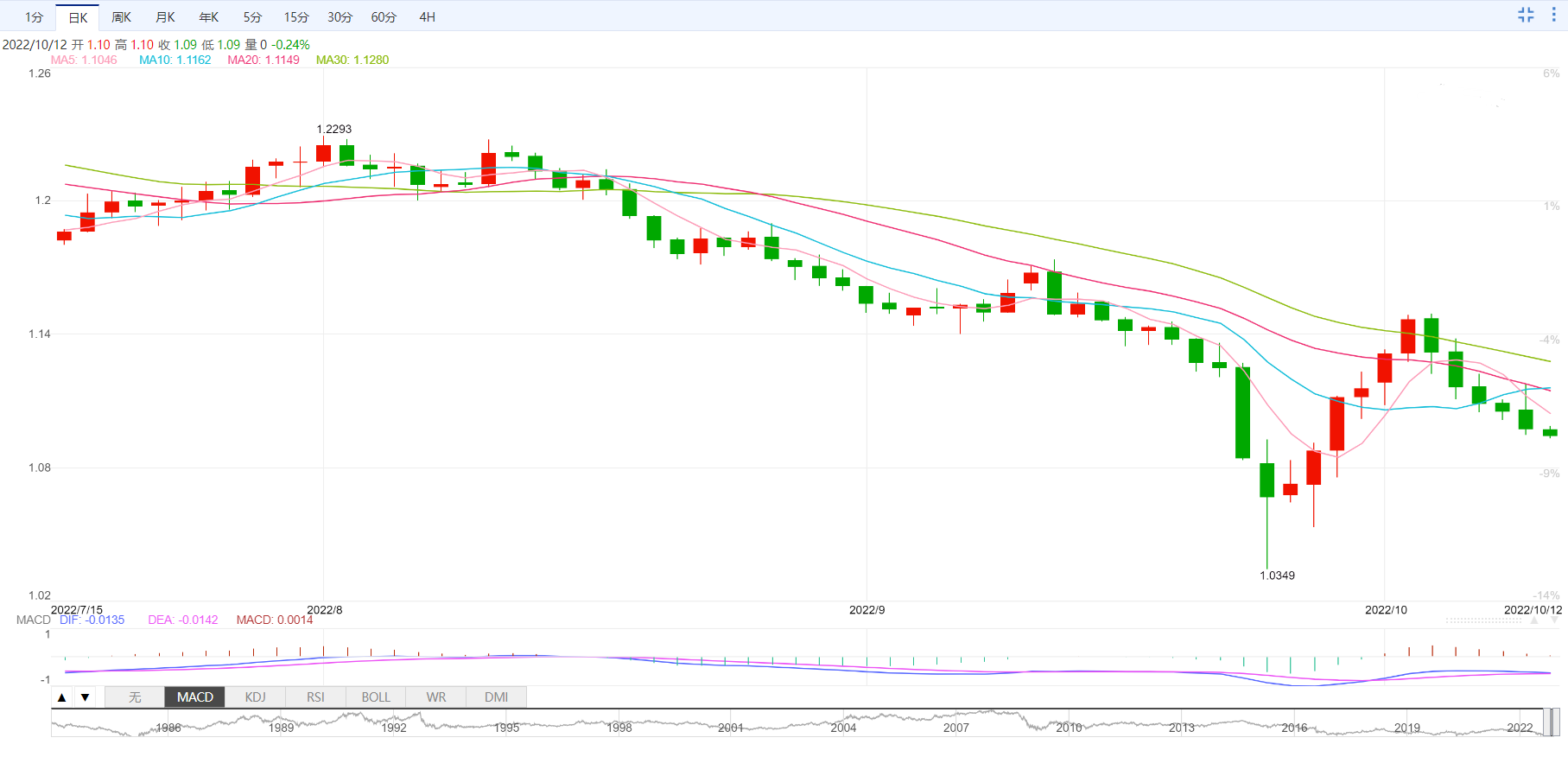The image size is (1568, 757).
Task: Click the 1.0349 low price label
Action: (1277, 576)
